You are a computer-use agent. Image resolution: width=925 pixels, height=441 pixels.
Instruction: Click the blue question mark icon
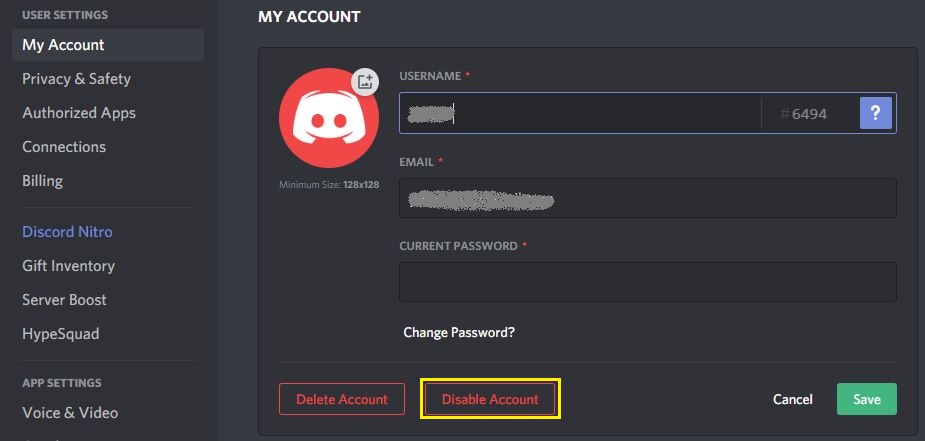(875, 113)
